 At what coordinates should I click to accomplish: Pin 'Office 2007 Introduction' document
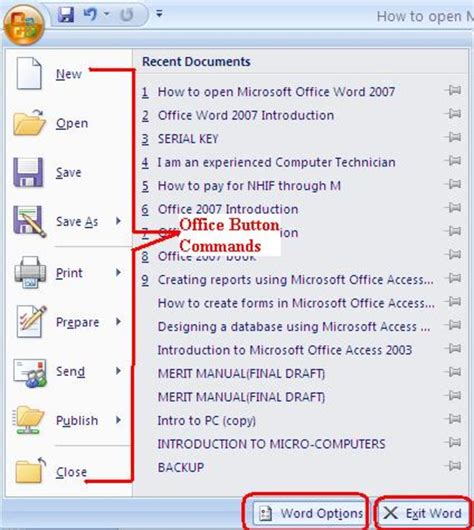pyautogui.click(x=453, y=207)
